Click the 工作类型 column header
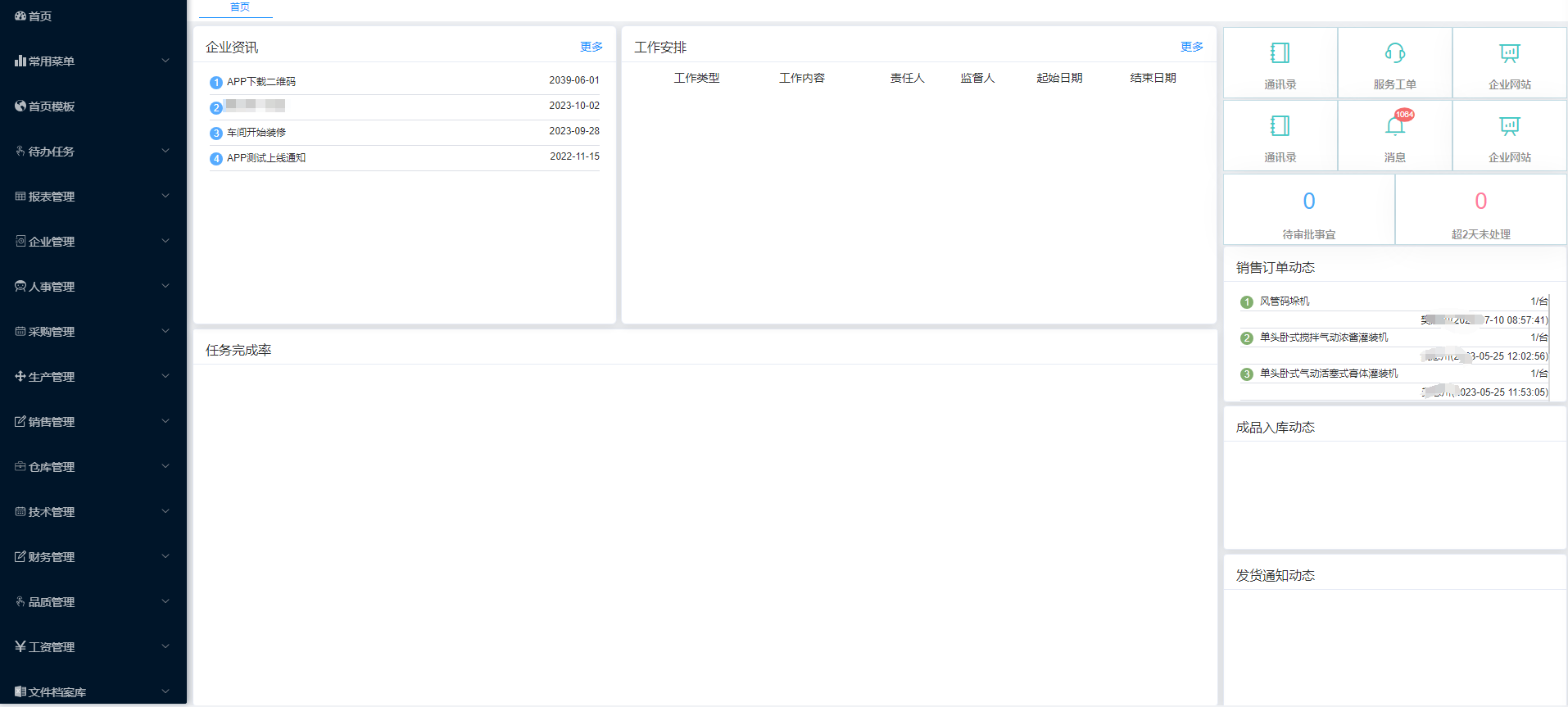 [x=697, y=78]
